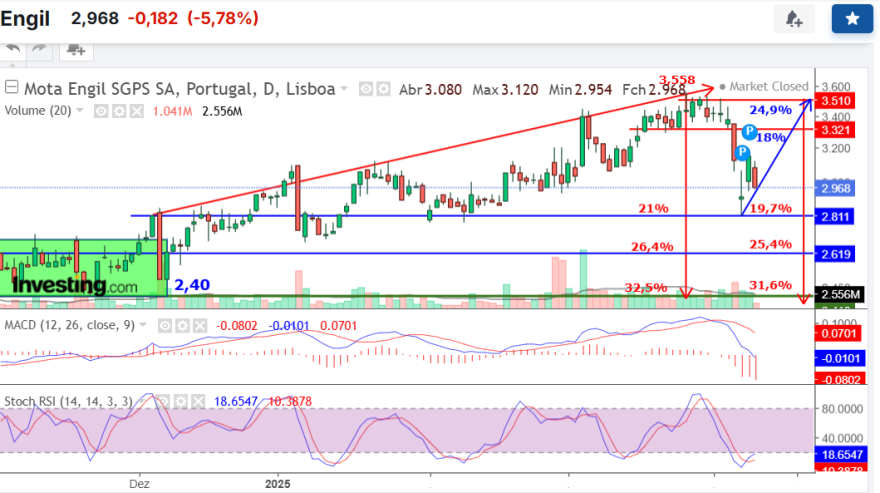
Task: Open the MACD (12, 26, close, 9) dropdown arrow
Action: pos(143,325)
